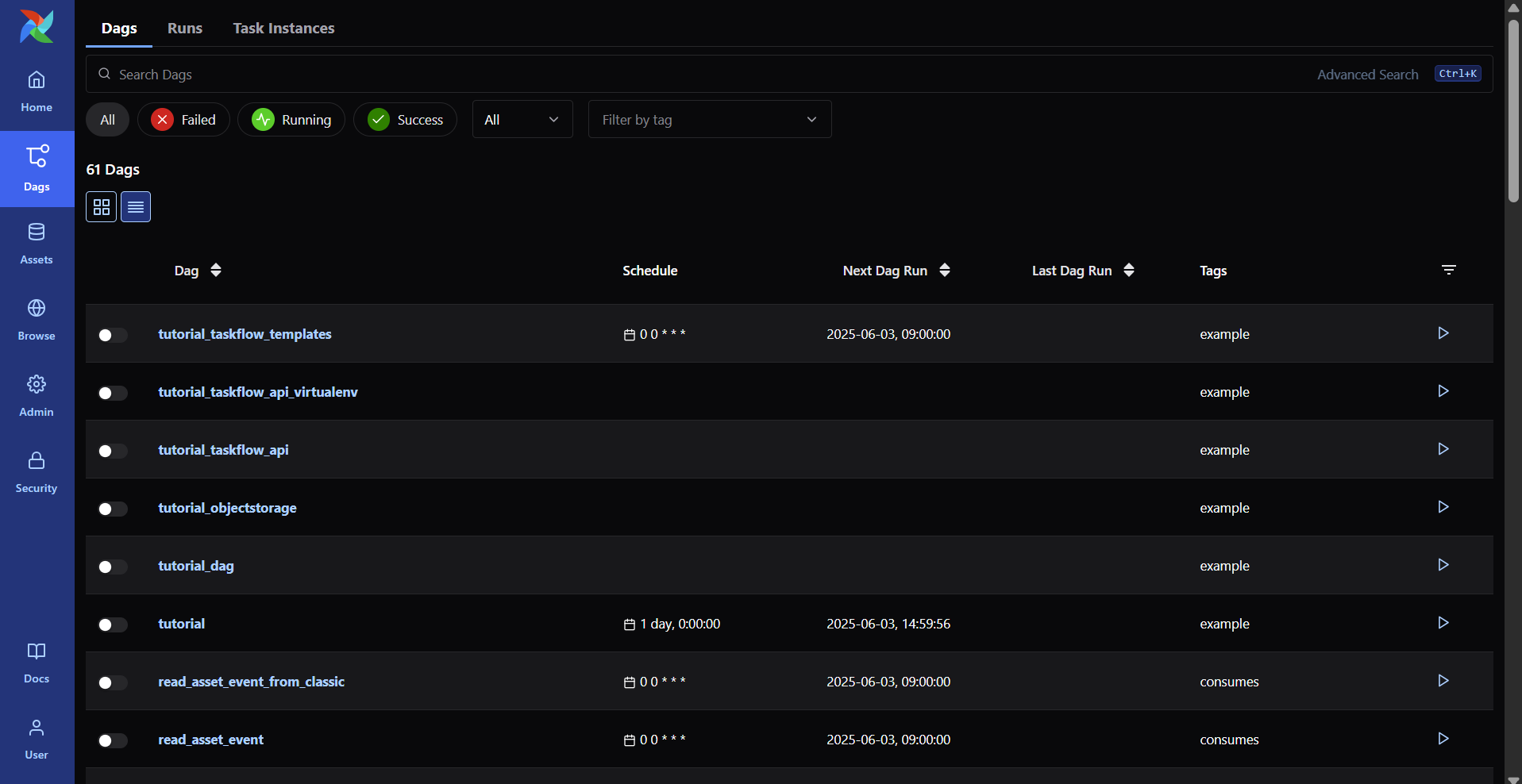1522x784 pixels.
Task: Switch to Task Instances tab
Action: pos(283,28)
